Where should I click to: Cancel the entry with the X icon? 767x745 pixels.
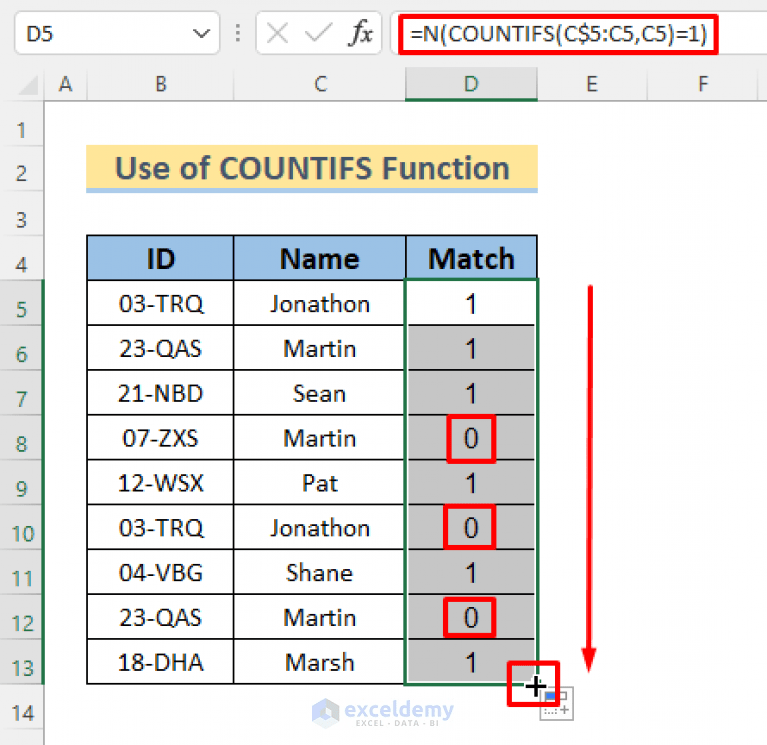click(277, 34)
